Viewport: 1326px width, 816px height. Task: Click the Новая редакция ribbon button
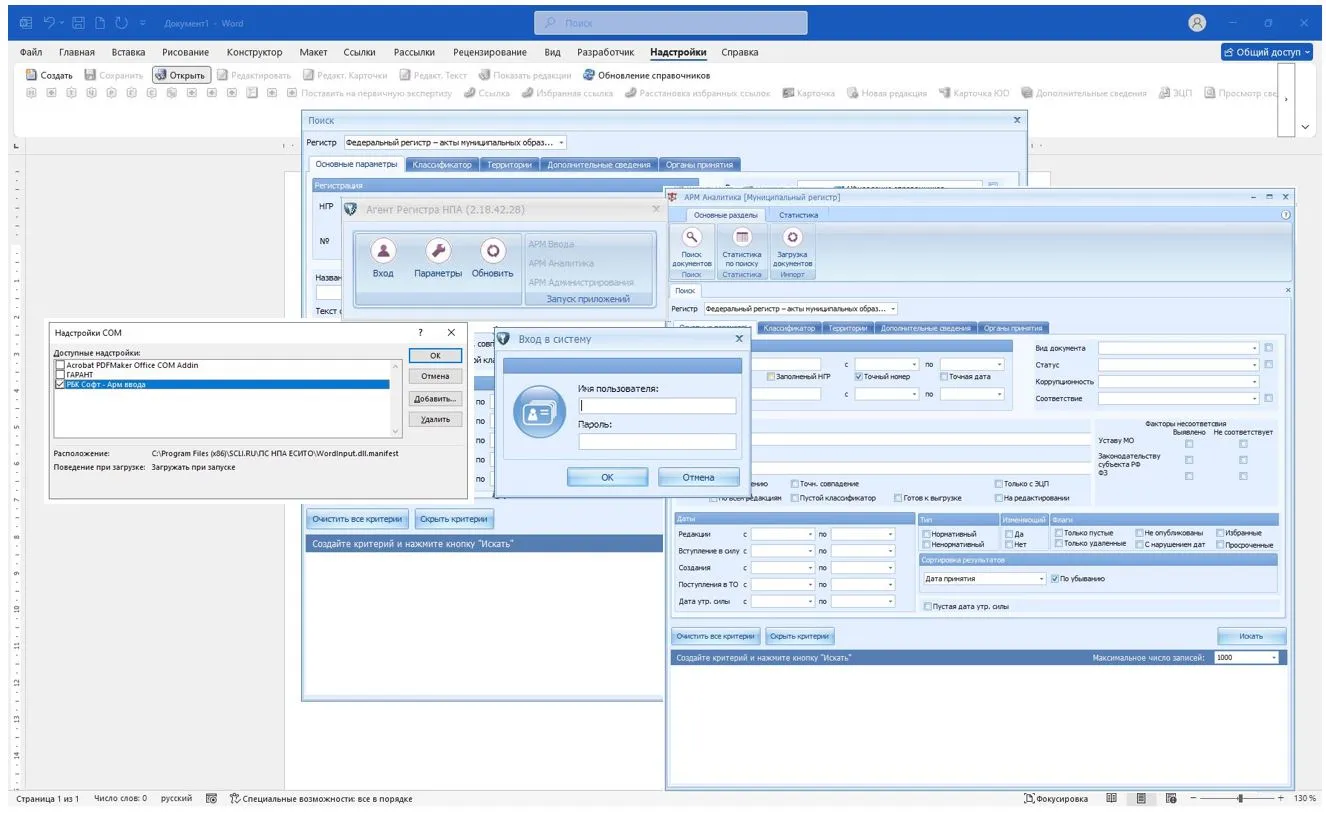tap(887, 93)
